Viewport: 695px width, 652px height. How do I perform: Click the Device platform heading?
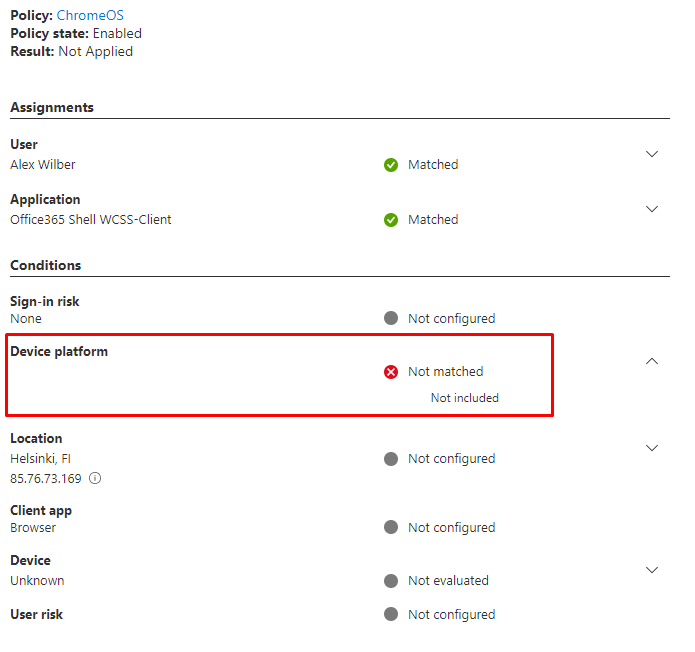coord(59,352)
